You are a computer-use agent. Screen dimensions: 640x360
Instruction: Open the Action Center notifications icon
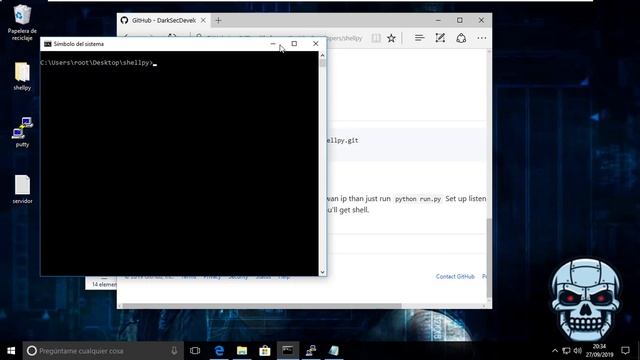625,351
